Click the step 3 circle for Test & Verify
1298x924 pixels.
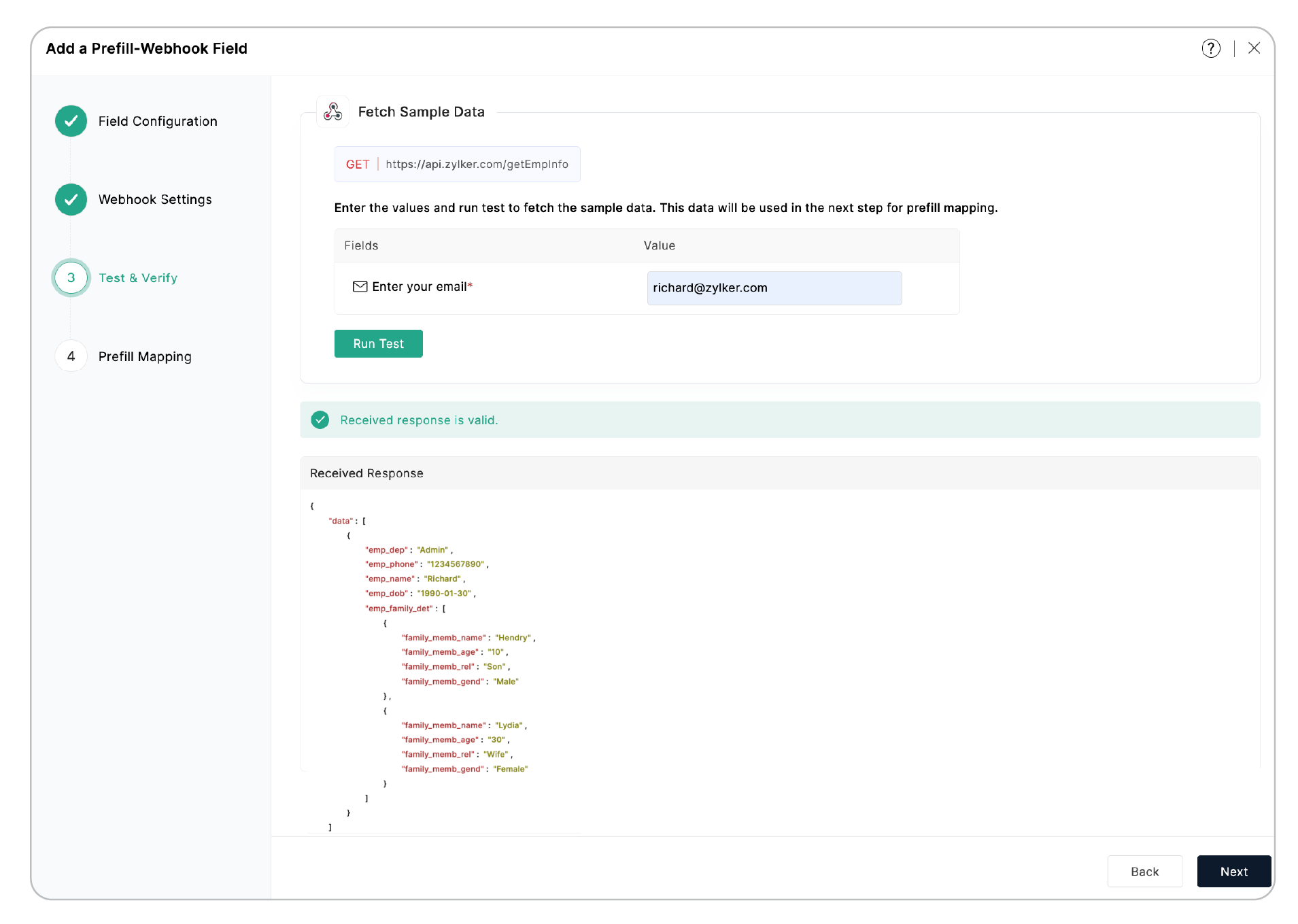click(x=71, y=277)
